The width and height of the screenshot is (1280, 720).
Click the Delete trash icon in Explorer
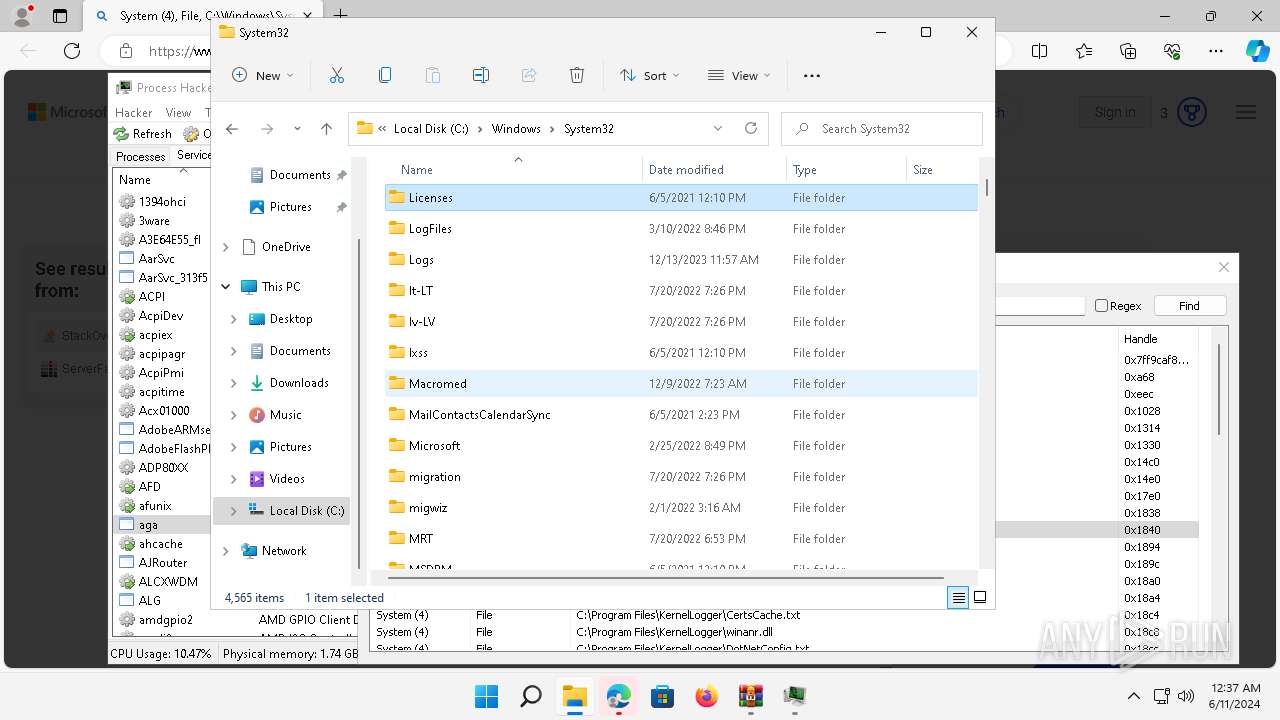tap(577, 75)
